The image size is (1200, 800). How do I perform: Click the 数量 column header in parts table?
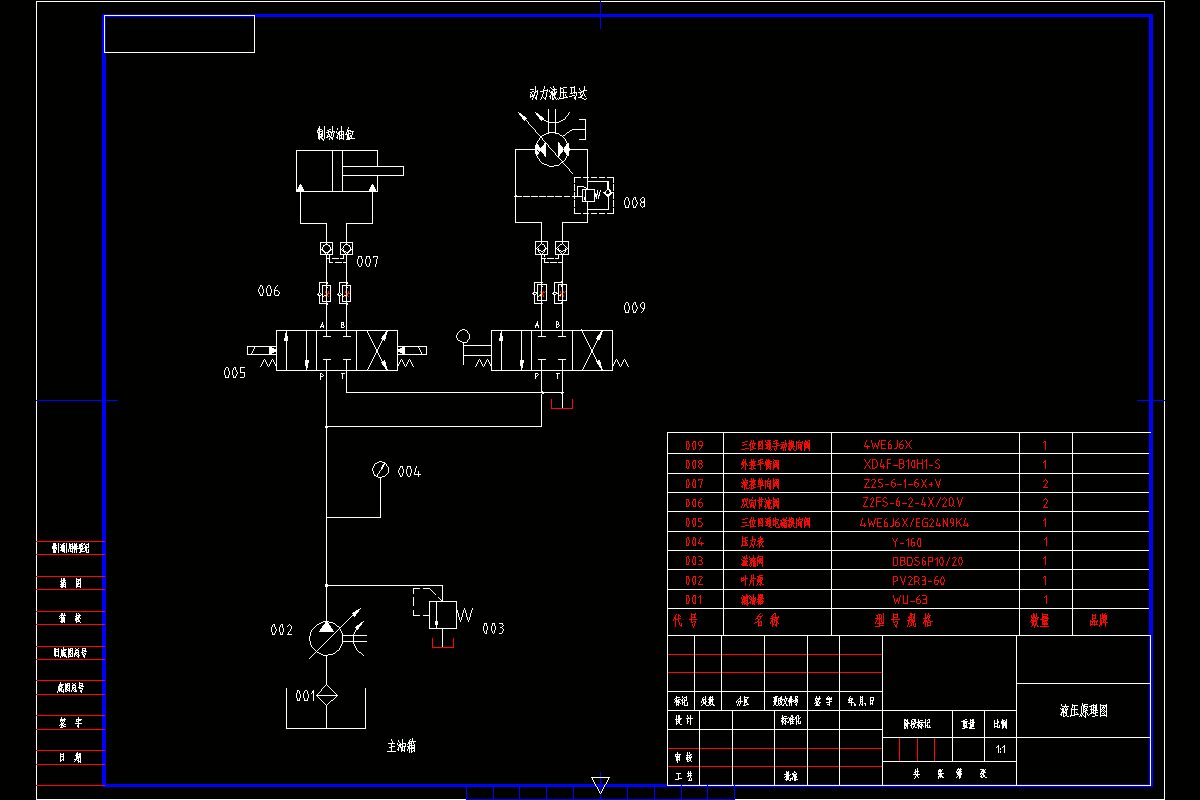(1040, 621)
